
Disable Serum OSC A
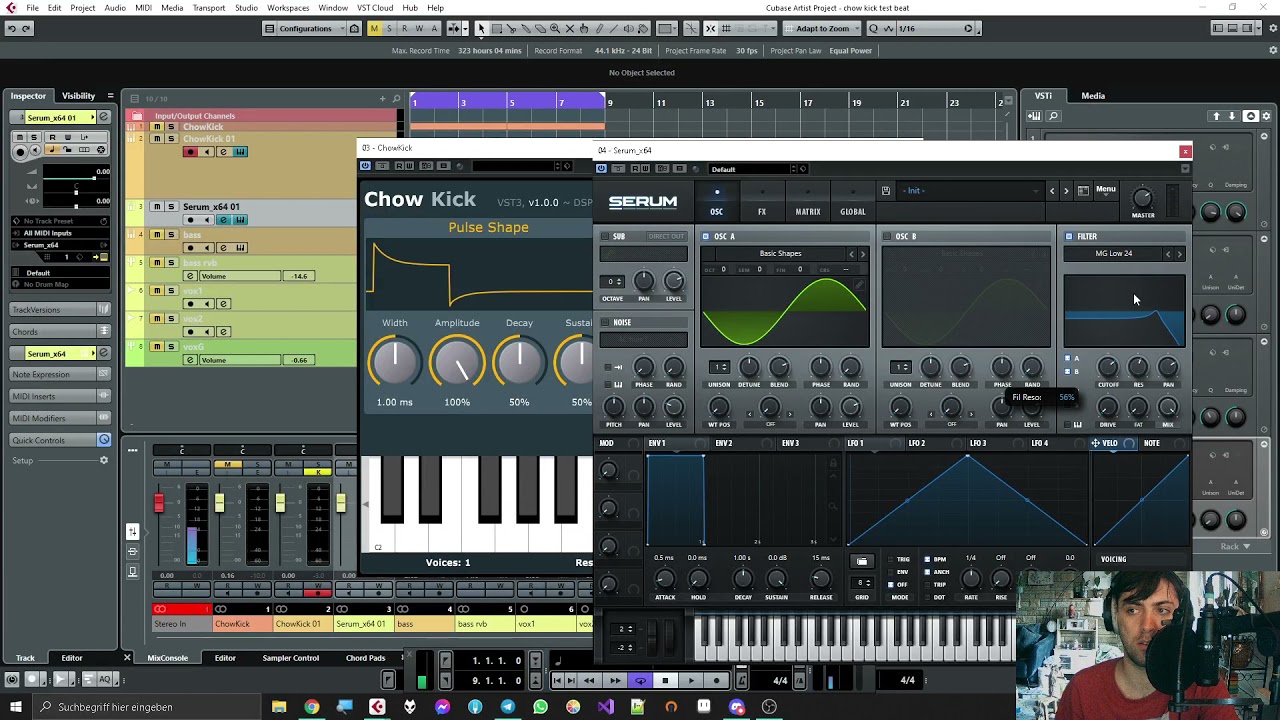click(x=706, y=236)
